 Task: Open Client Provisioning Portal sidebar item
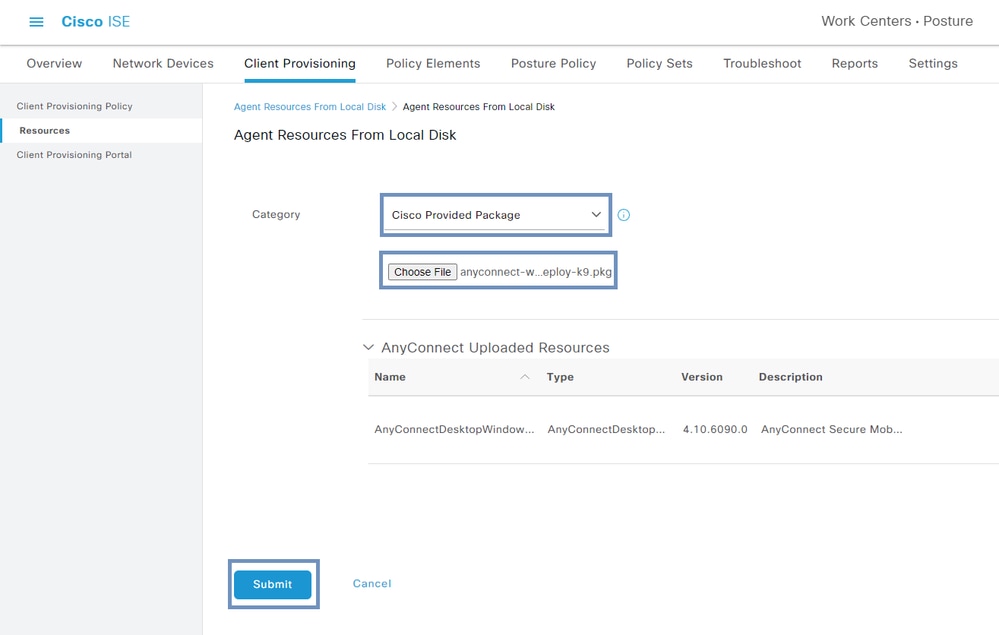tap(74, 155)
